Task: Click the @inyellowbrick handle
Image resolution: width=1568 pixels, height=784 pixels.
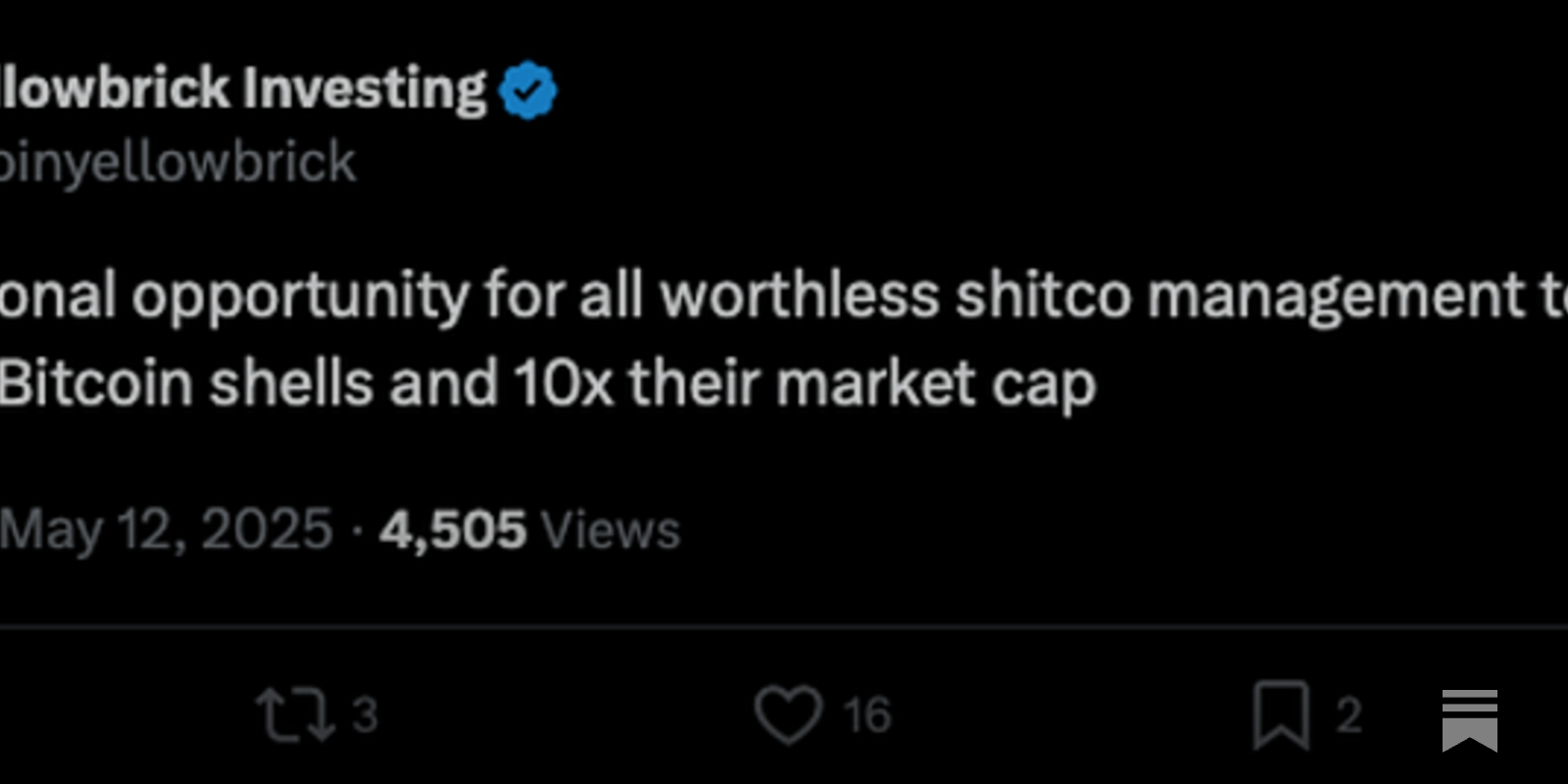Action: 176,159
